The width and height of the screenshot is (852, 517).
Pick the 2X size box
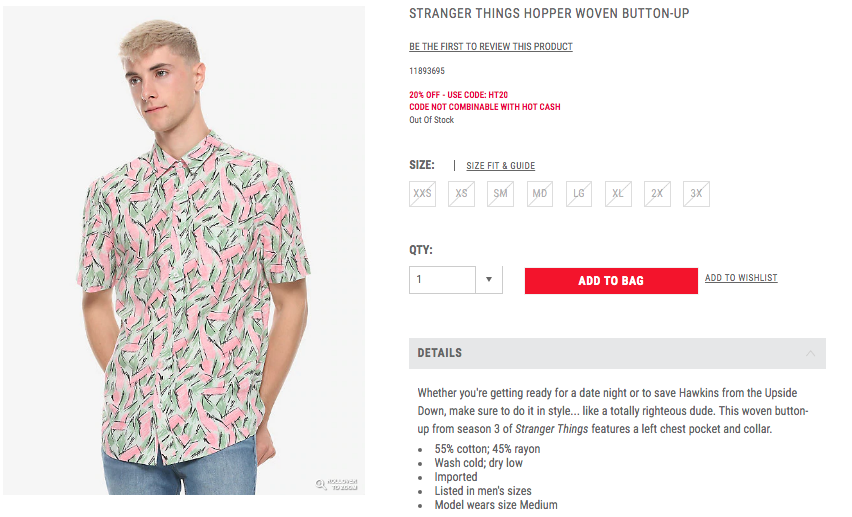pyautogui.click(x=657, y=193)
